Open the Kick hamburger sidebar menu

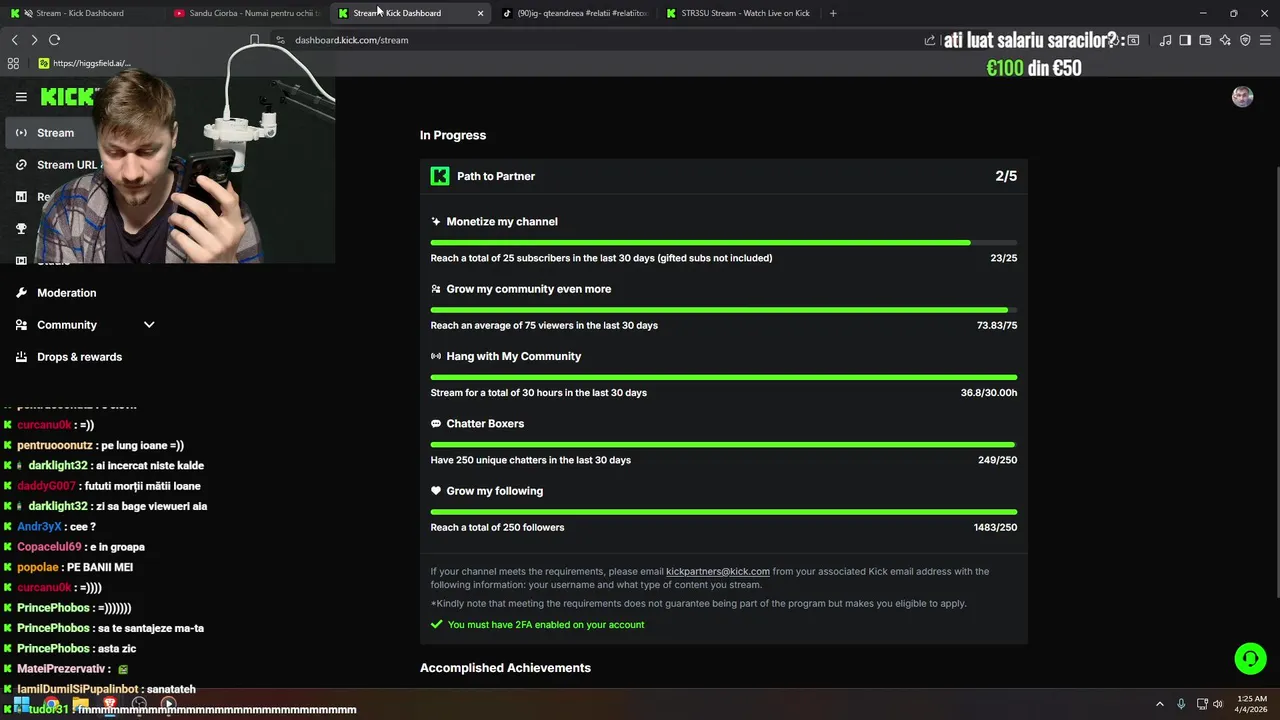[21, 97]
